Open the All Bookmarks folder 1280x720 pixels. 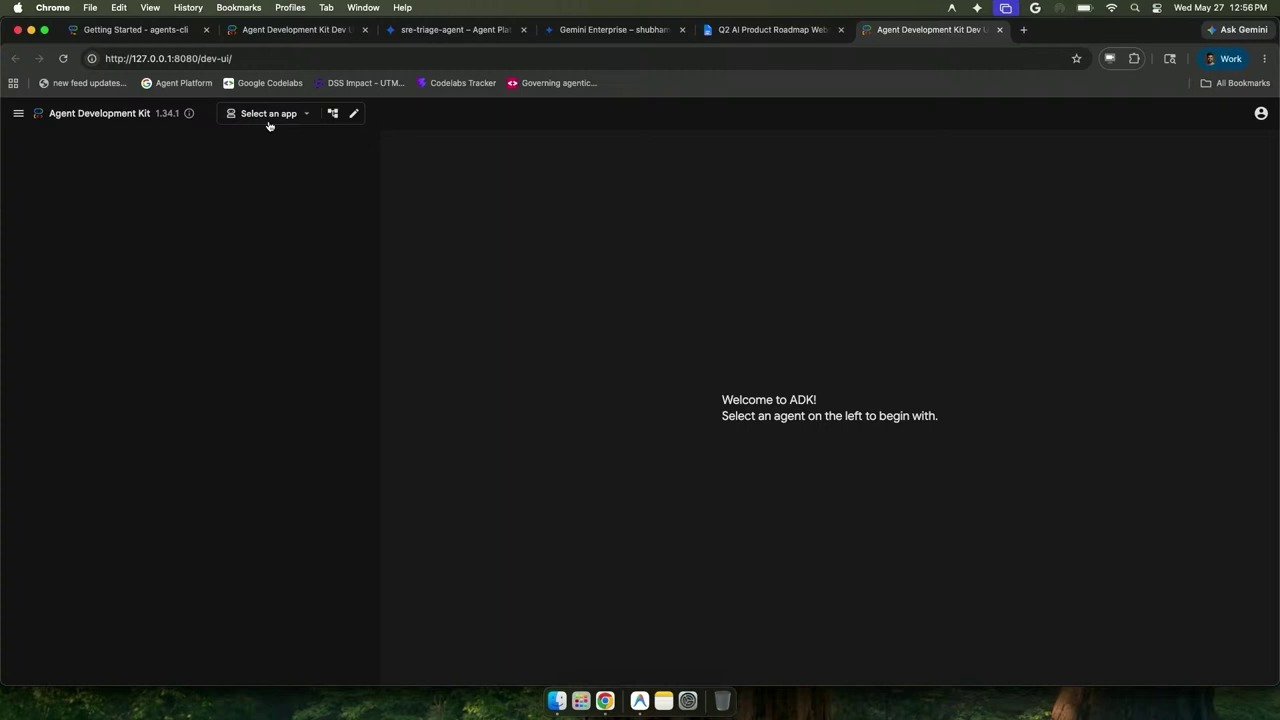1235,83
